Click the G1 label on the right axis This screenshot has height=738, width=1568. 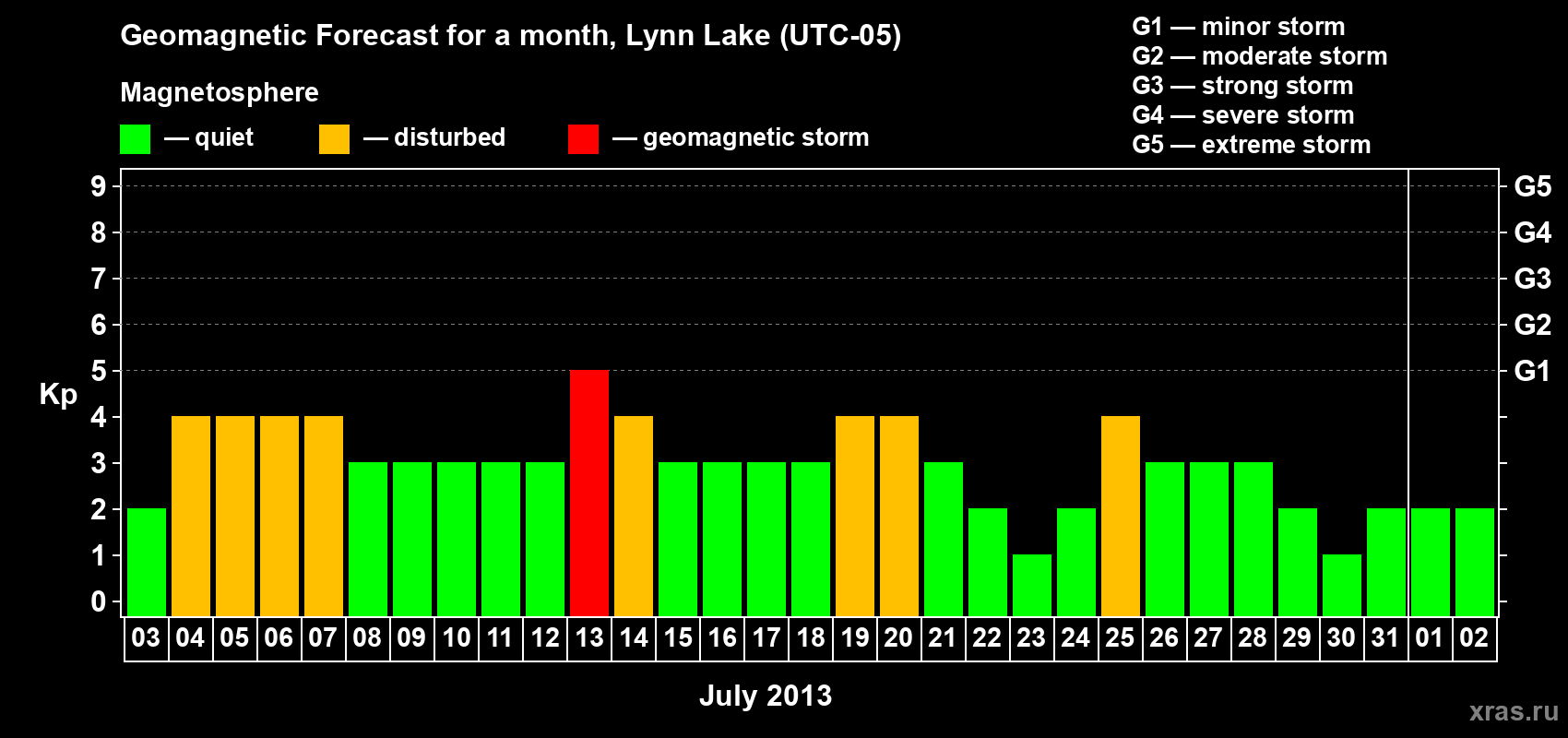point(1532,371)
